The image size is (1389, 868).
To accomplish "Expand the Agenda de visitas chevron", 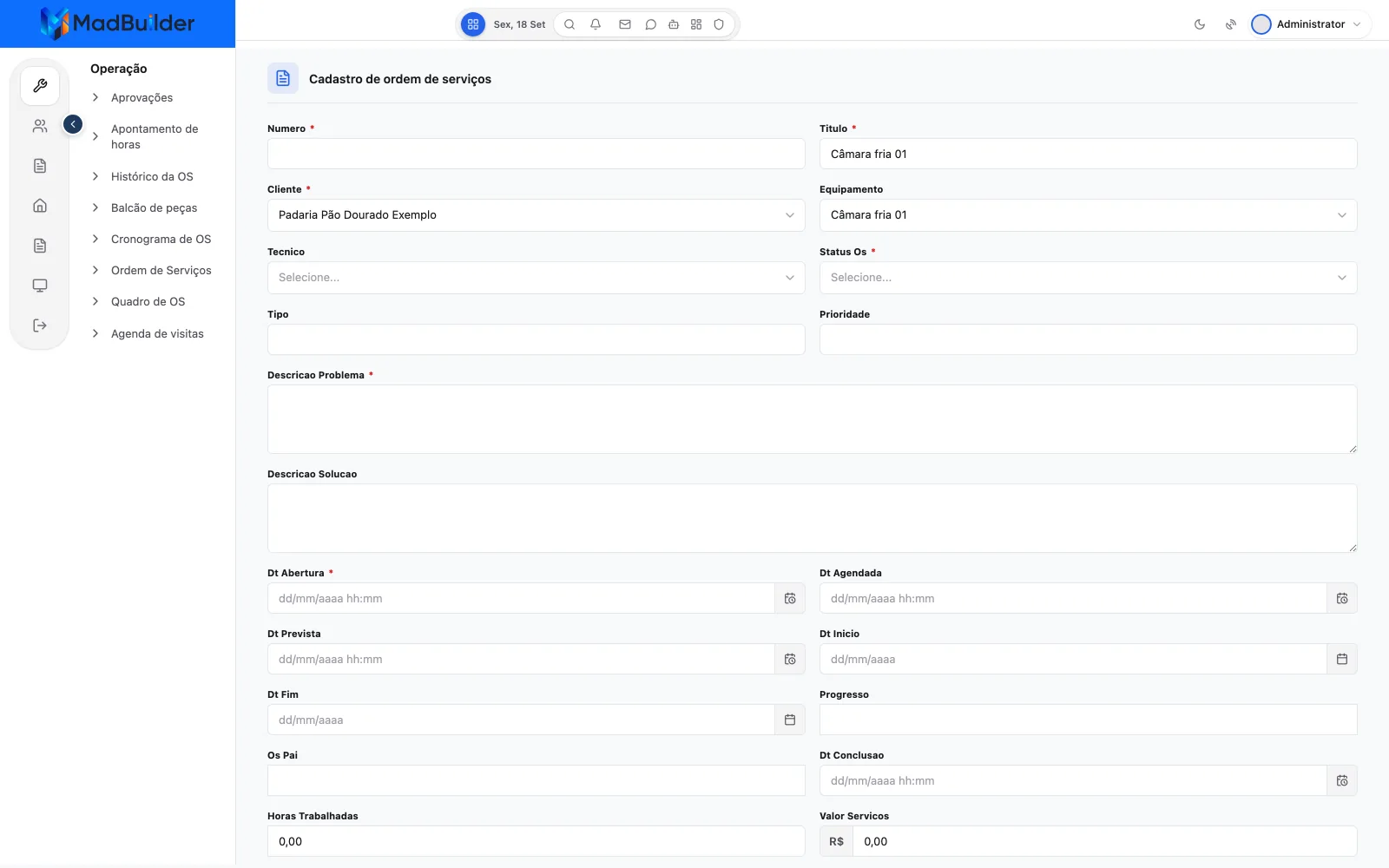I will (x=95, y=333).
